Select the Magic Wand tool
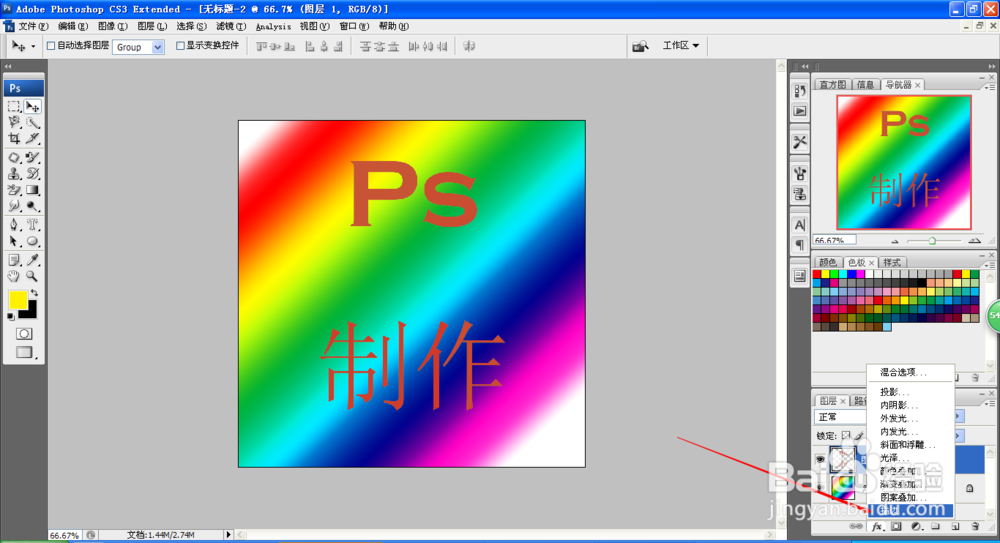1000x543 pixels. [33, 122]
